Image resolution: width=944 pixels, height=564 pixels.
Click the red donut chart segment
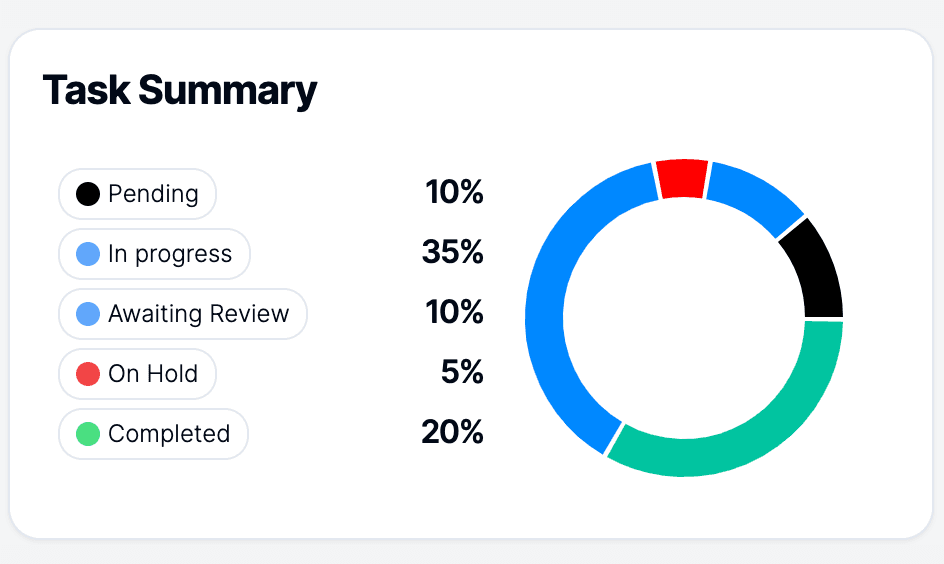click(x=682, y=178)
